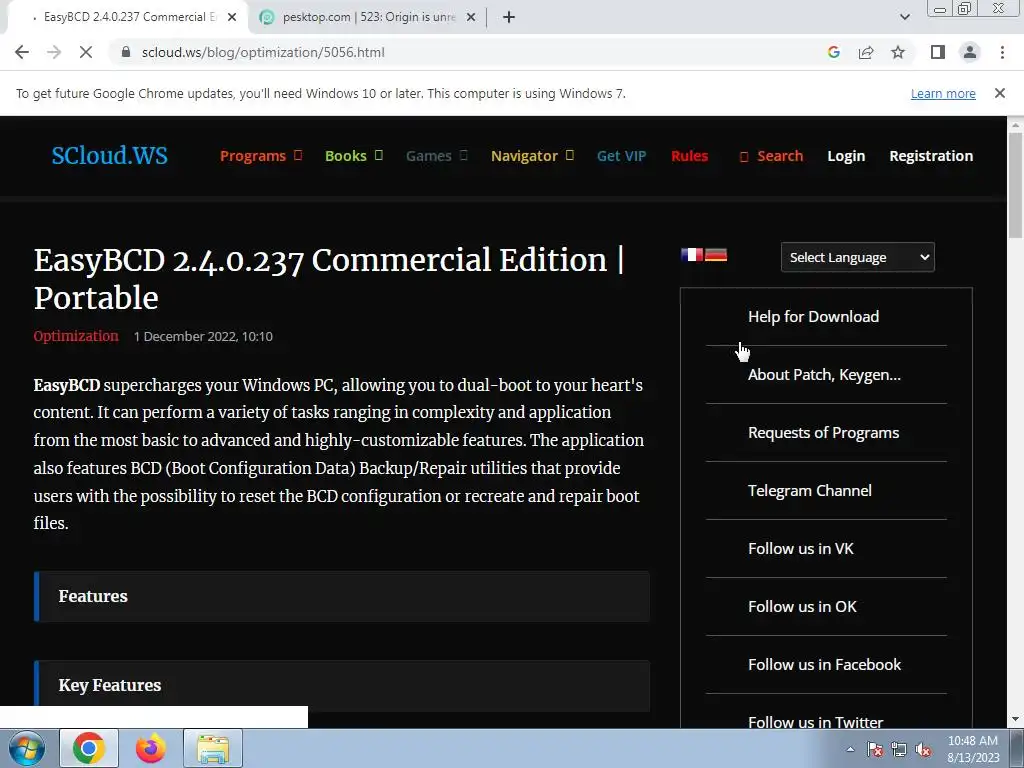
Task: Open the Optimization category link
Action: click(76, 336)
